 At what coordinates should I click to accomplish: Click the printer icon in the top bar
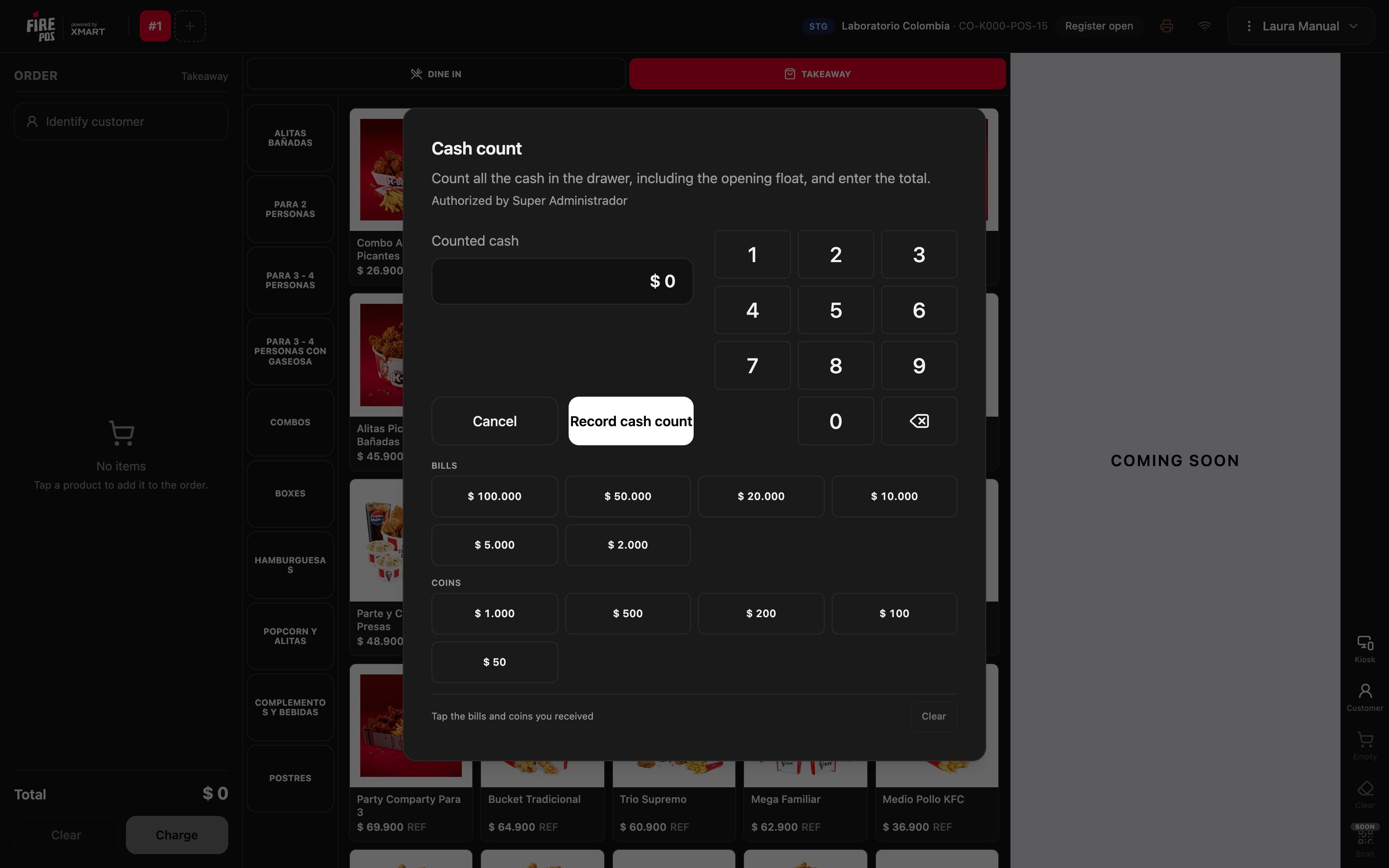coord(1166,26)
